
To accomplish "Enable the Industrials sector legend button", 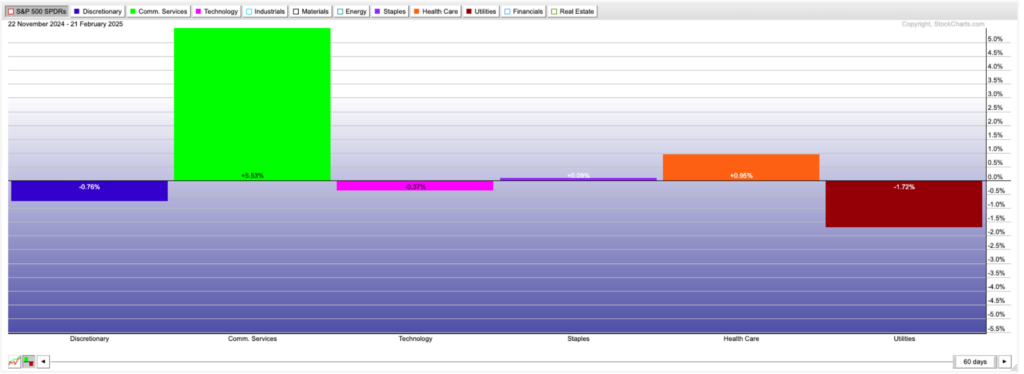I will [265, 11].
